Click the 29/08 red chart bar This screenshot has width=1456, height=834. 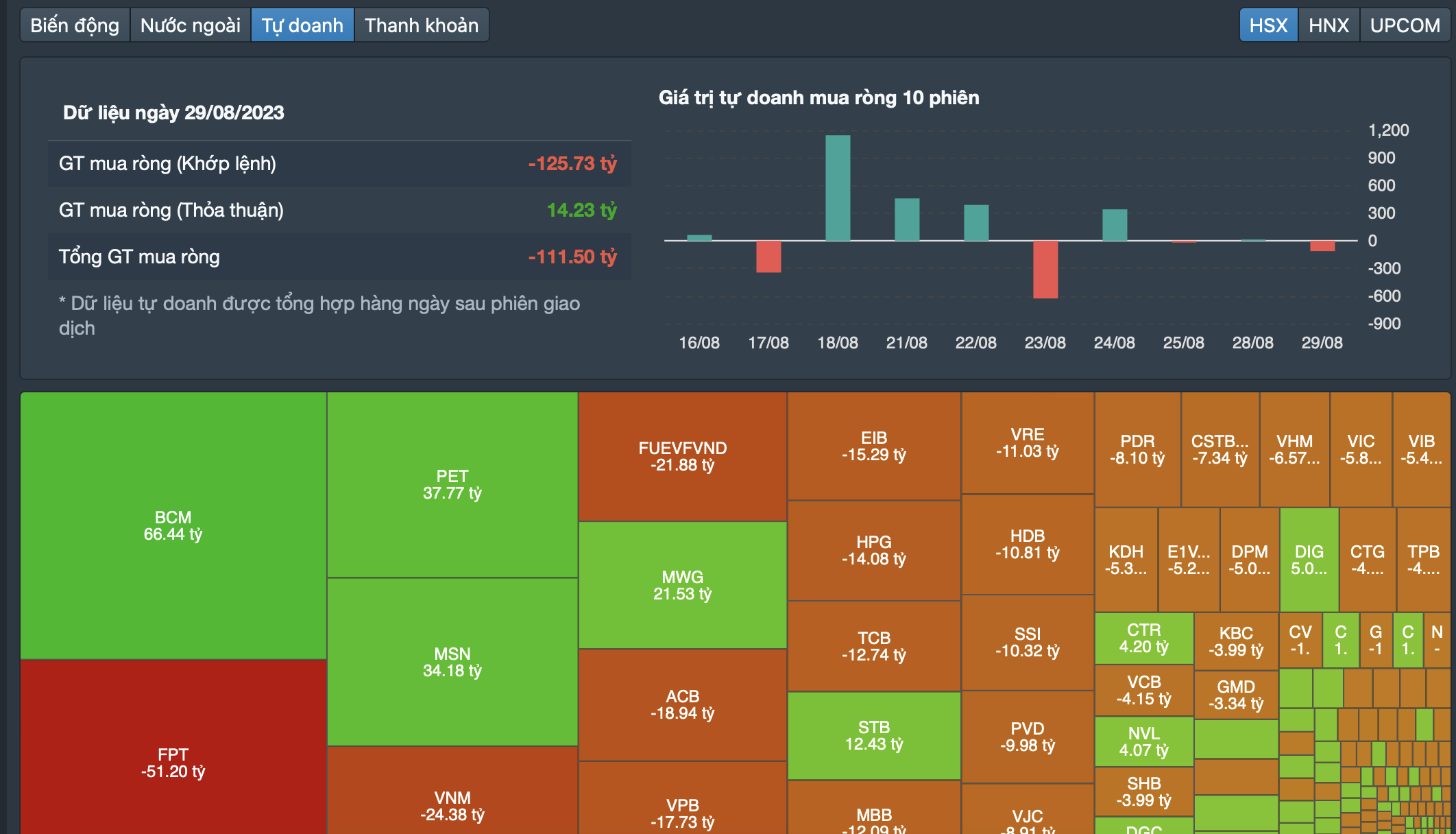tap(1322, 246)
